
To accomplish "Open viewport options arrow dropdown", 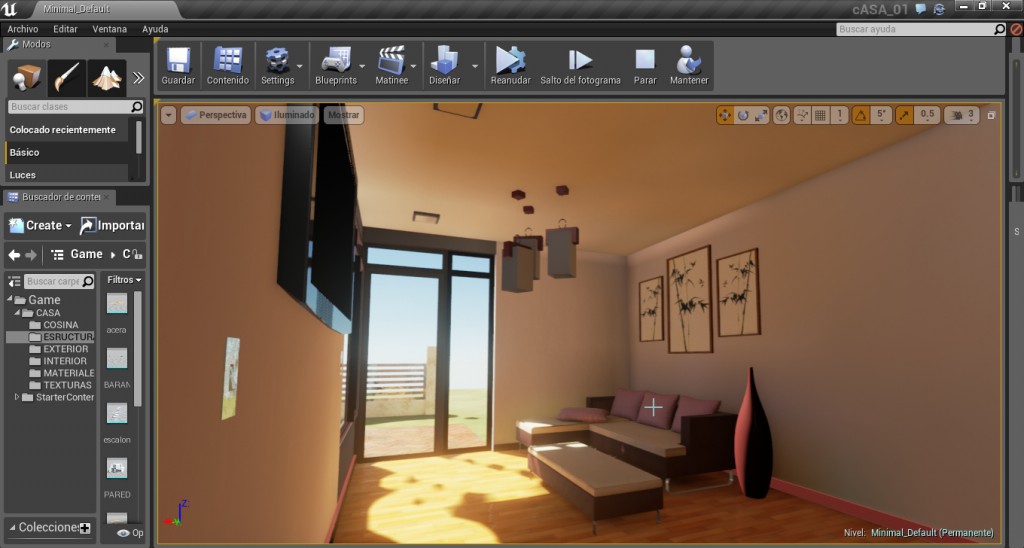I will [x=168, y=115].
